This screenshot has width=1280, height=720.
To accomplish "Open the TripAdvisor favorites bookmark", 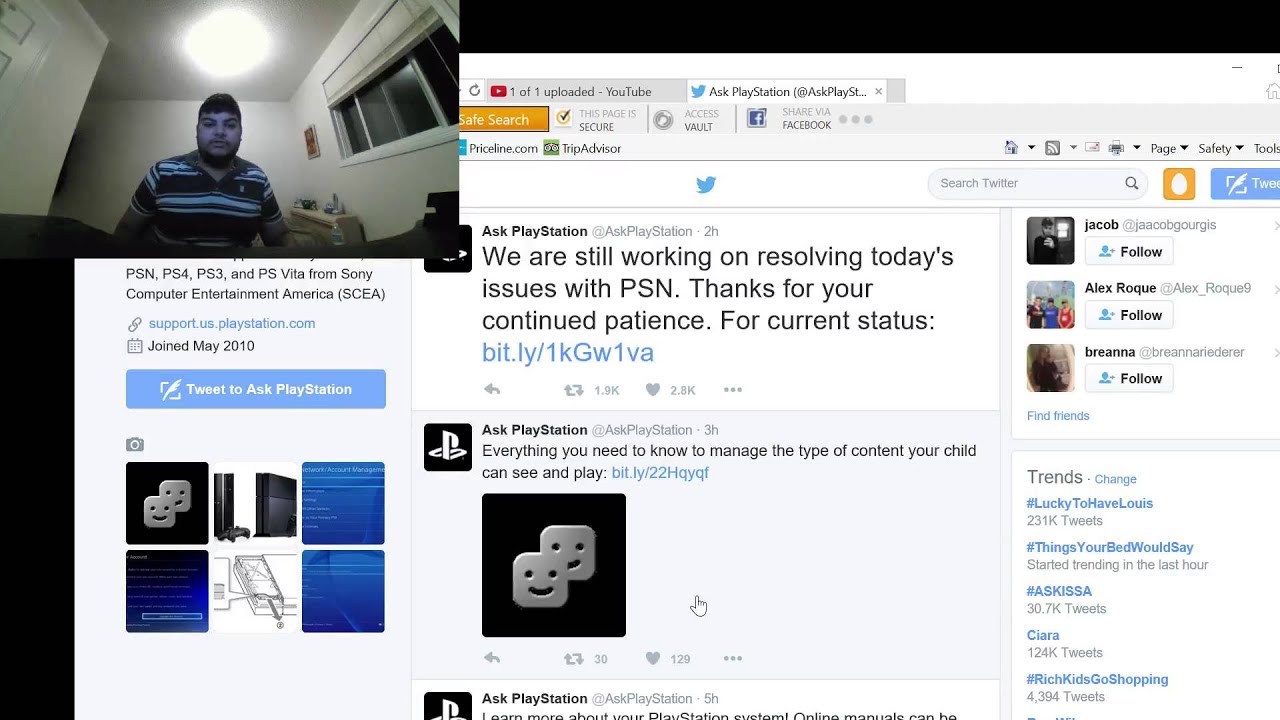I will (x=582, y=148).
